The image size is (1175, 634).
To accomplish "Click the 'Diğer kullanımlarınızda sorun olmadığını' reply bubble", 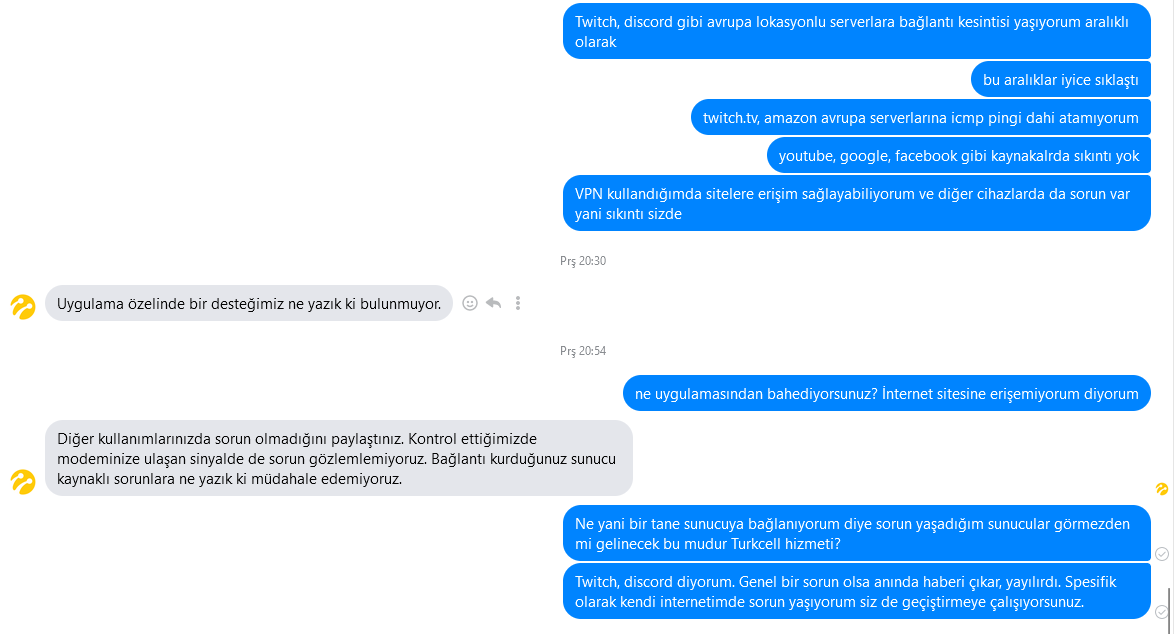I will click(339, 458).
